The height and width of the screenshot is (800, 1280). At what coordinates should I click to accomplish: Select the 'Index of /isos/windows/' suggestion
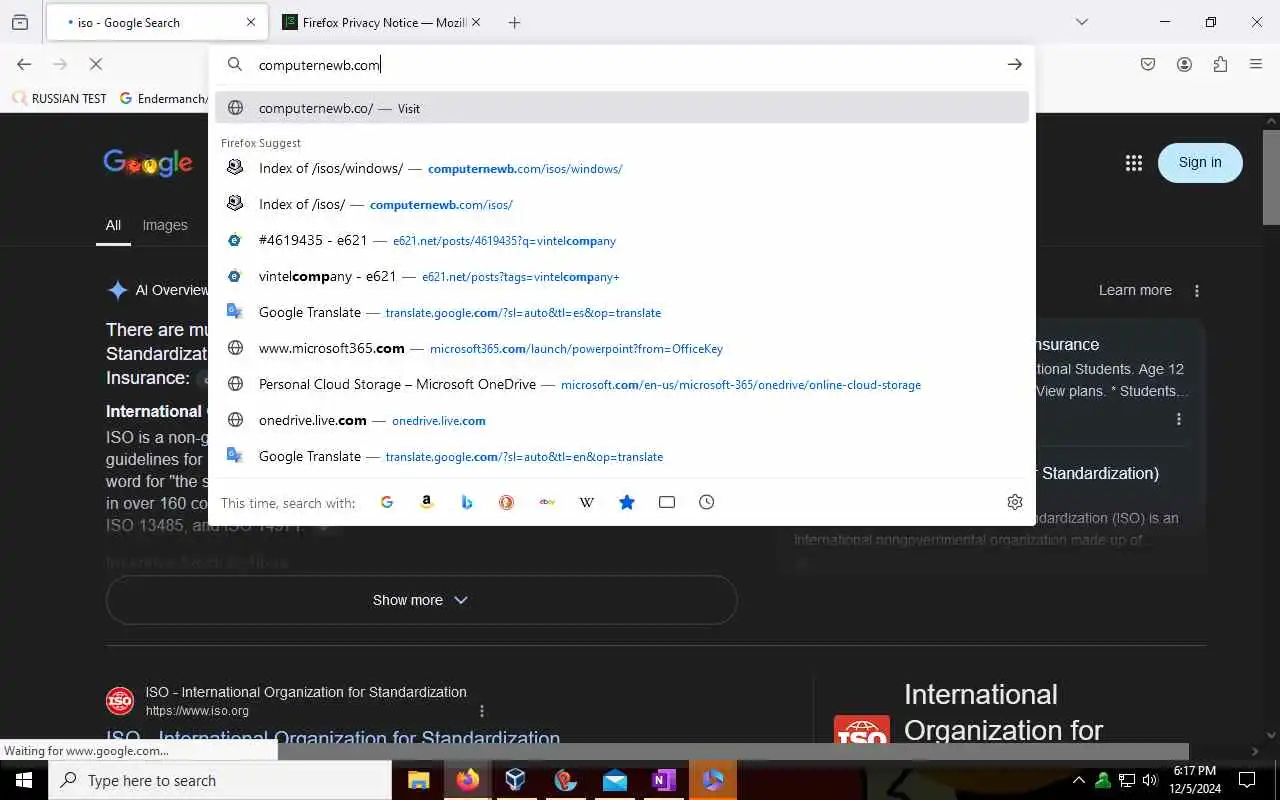pos(622,168)
